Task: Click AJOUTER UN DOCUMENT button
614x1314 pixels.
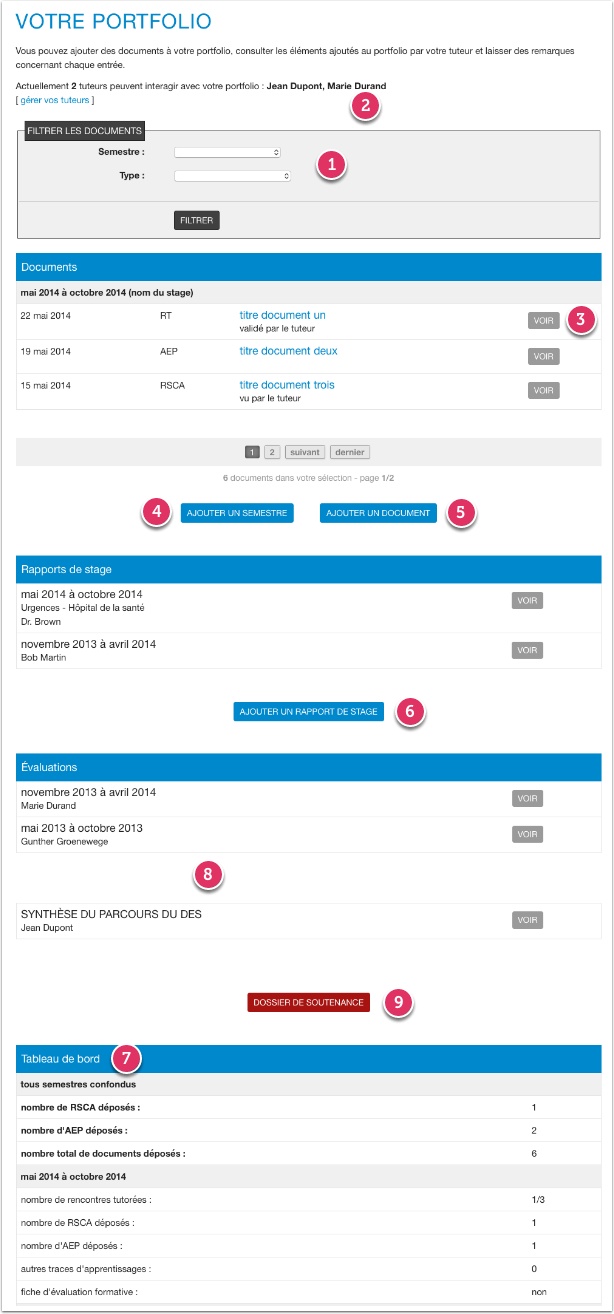Action: pos(378,513)
